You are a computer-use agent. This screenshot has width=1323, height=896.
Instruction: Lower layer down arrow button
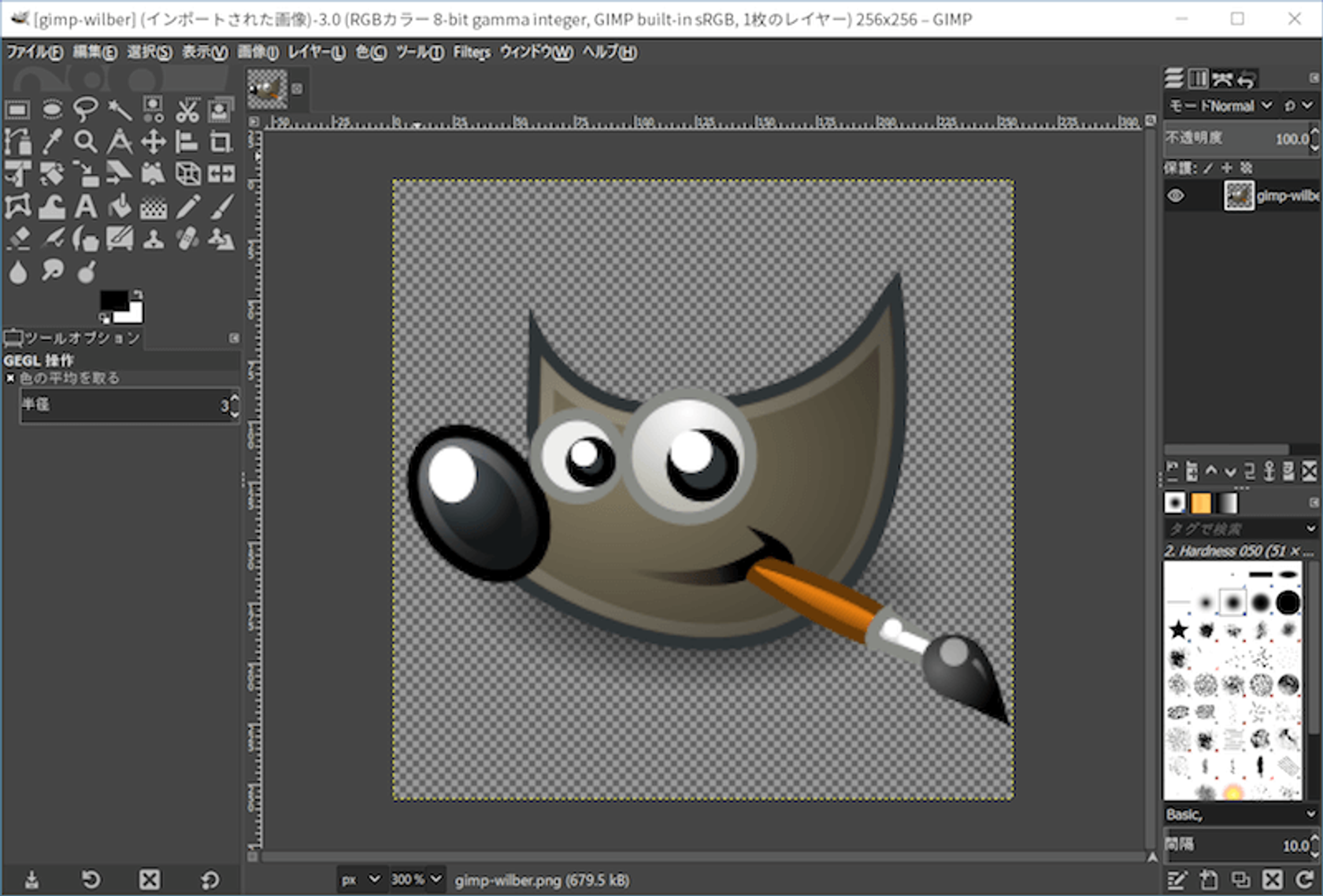(1230, 471)
